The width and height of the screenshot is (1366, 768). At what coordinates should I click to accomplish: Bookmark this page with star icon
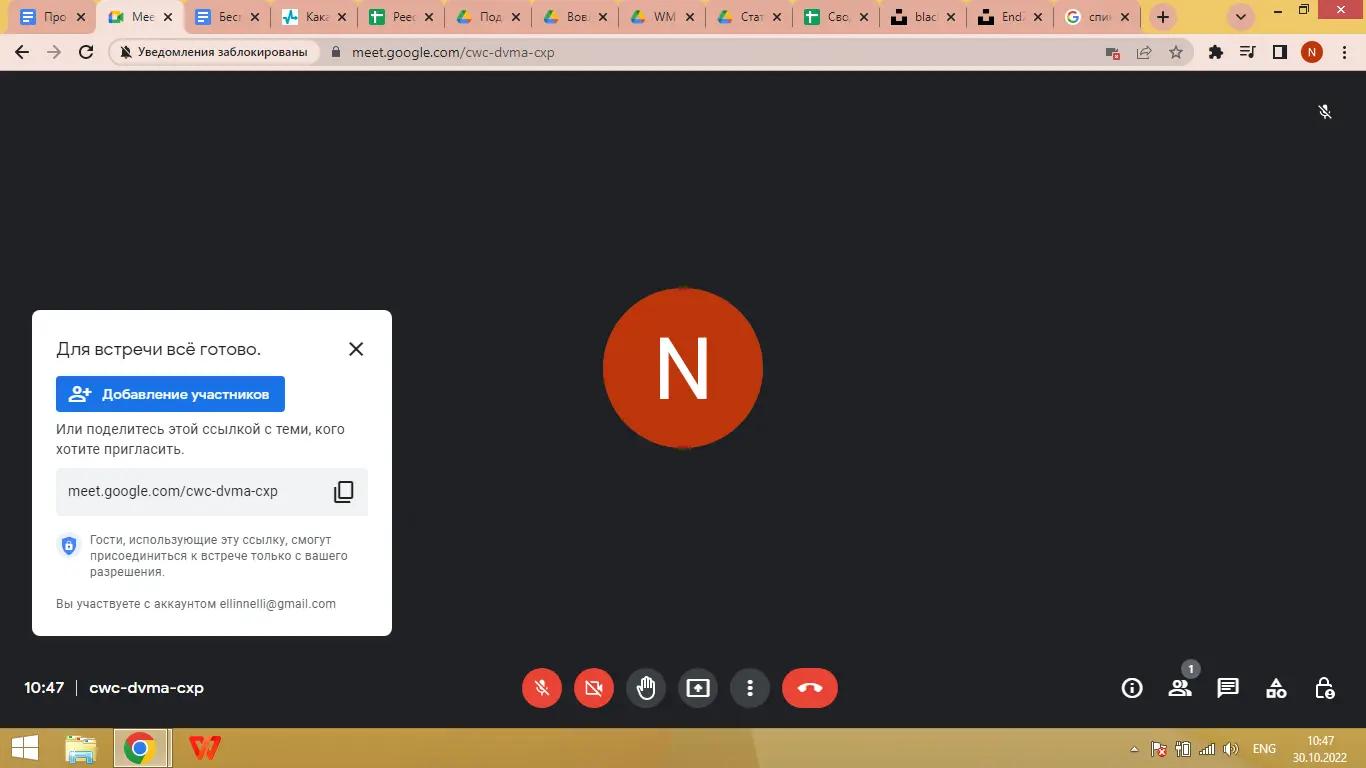pos(1176,52)
